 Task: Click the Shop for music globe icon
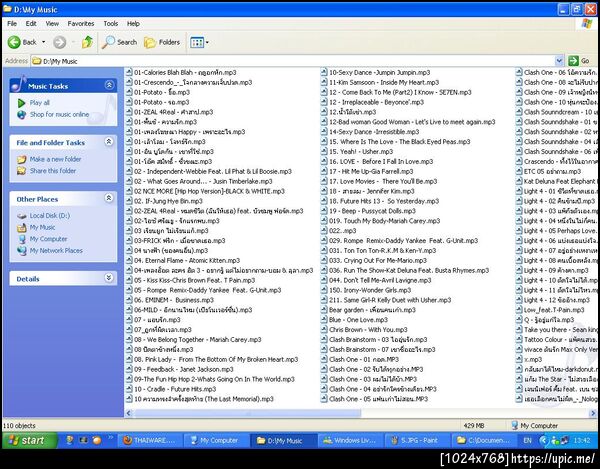pyautogui.click(x=21, y=114)
